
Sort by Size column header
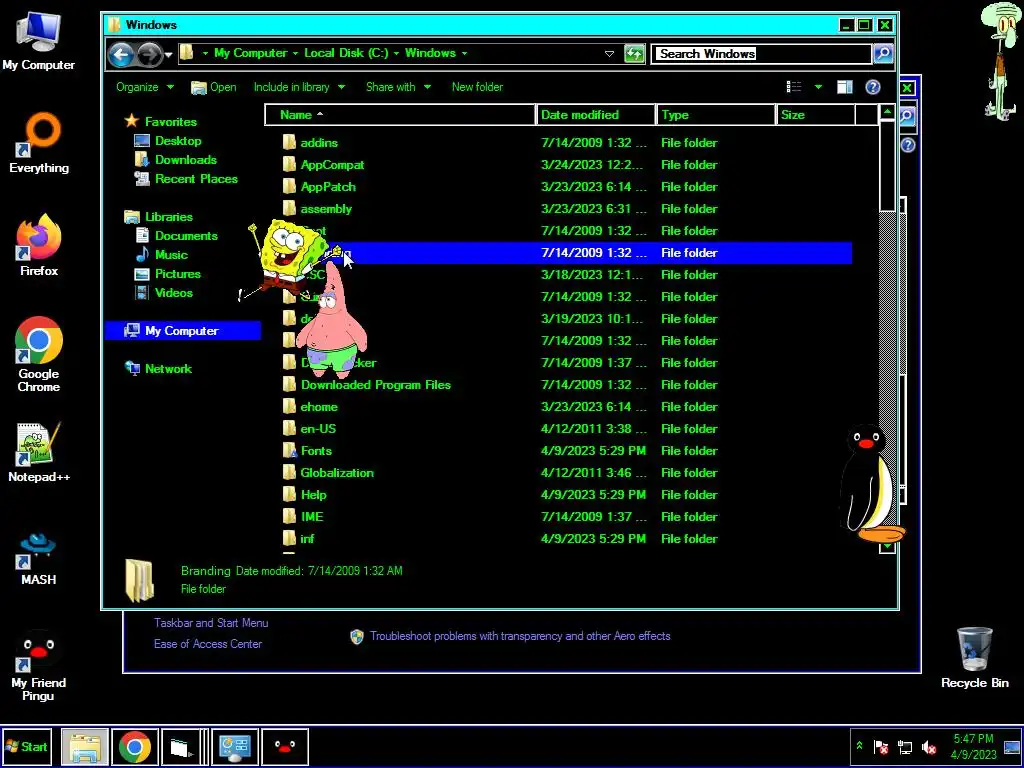pyautogui.click(x=816, y=115)
